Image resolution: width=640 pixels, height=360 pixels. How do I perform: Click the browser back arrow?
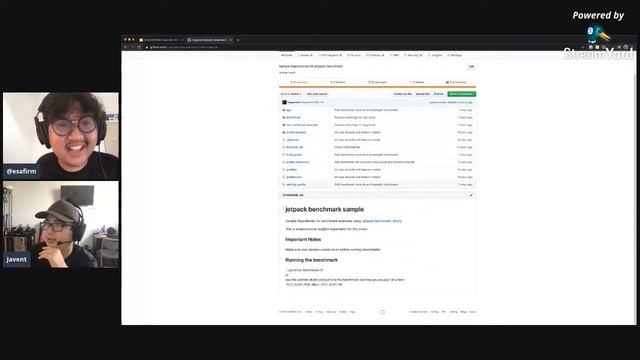(126, 47)
